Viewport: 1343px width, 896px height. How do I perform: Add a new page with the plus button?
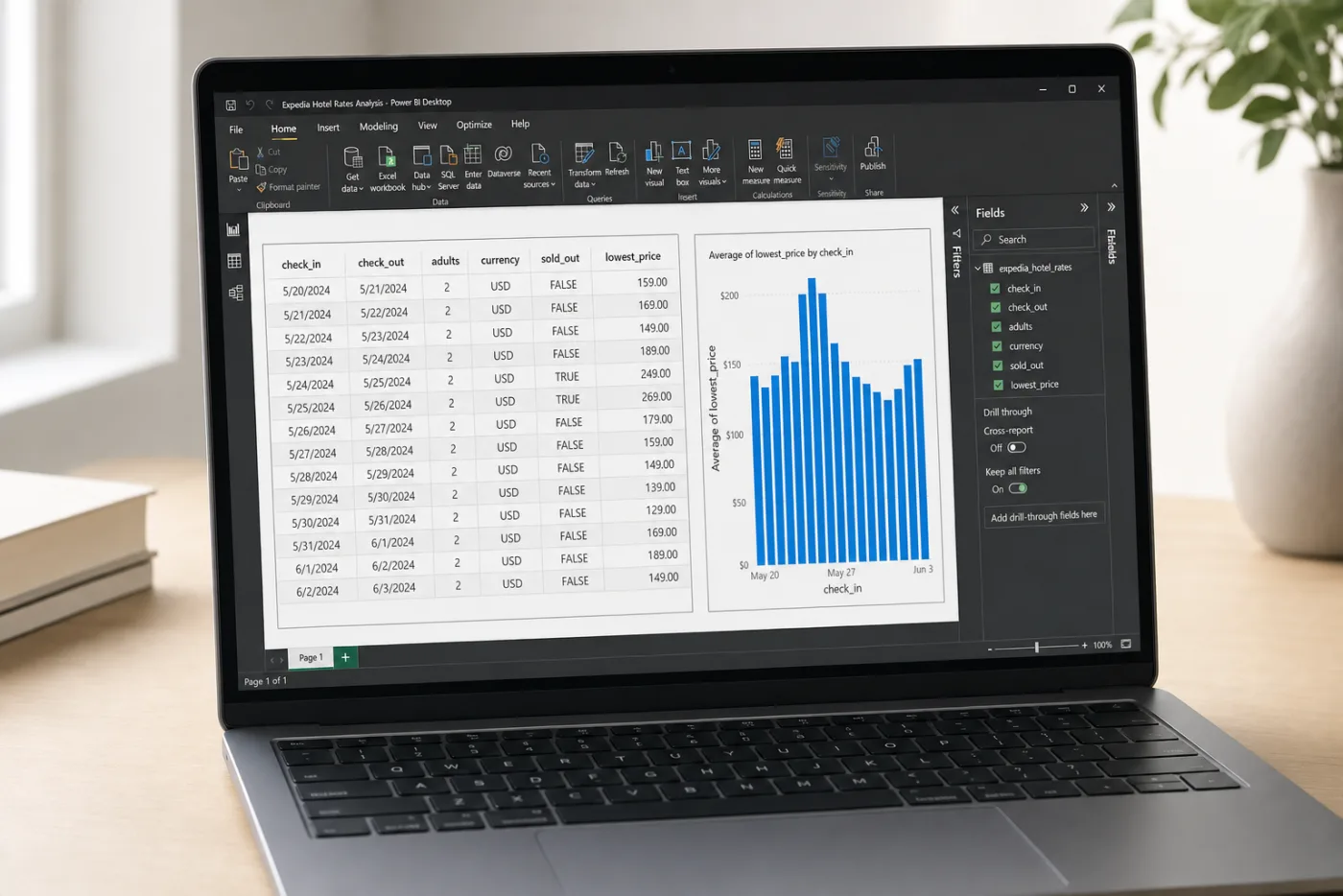pyautogui.click(x=345, y=657)
